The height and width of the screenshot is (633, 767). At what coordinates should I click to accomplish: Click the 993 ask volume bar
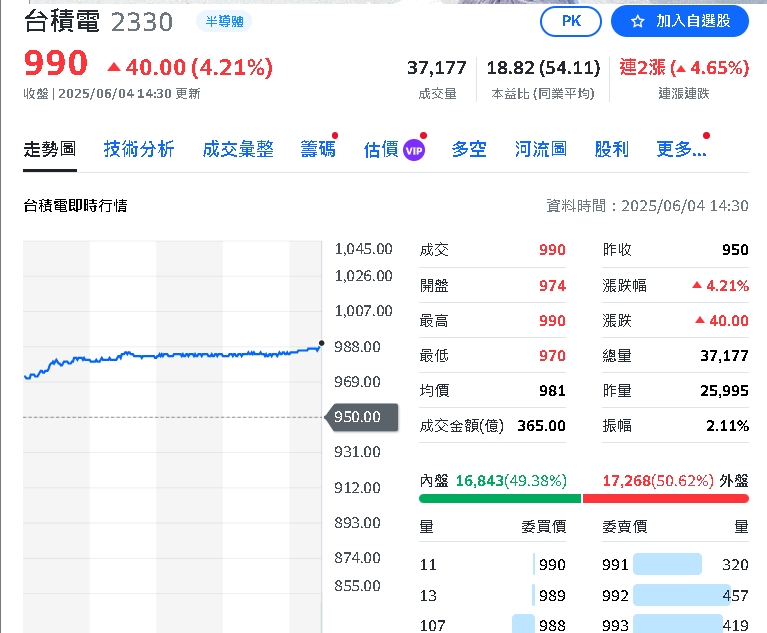[677, 624]
